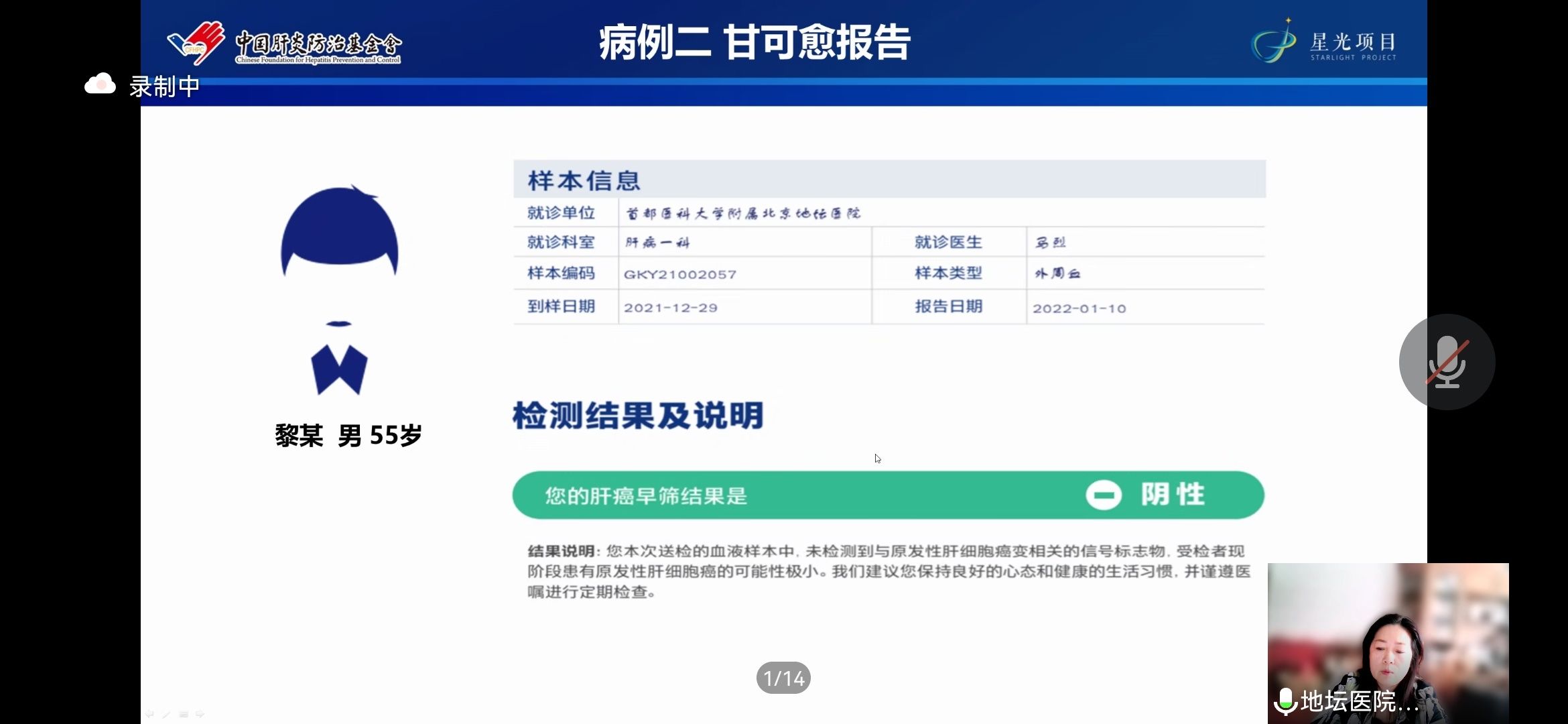
Task: Click the text 您的肝癌早筛结果是
Action: tap(646, 496)
